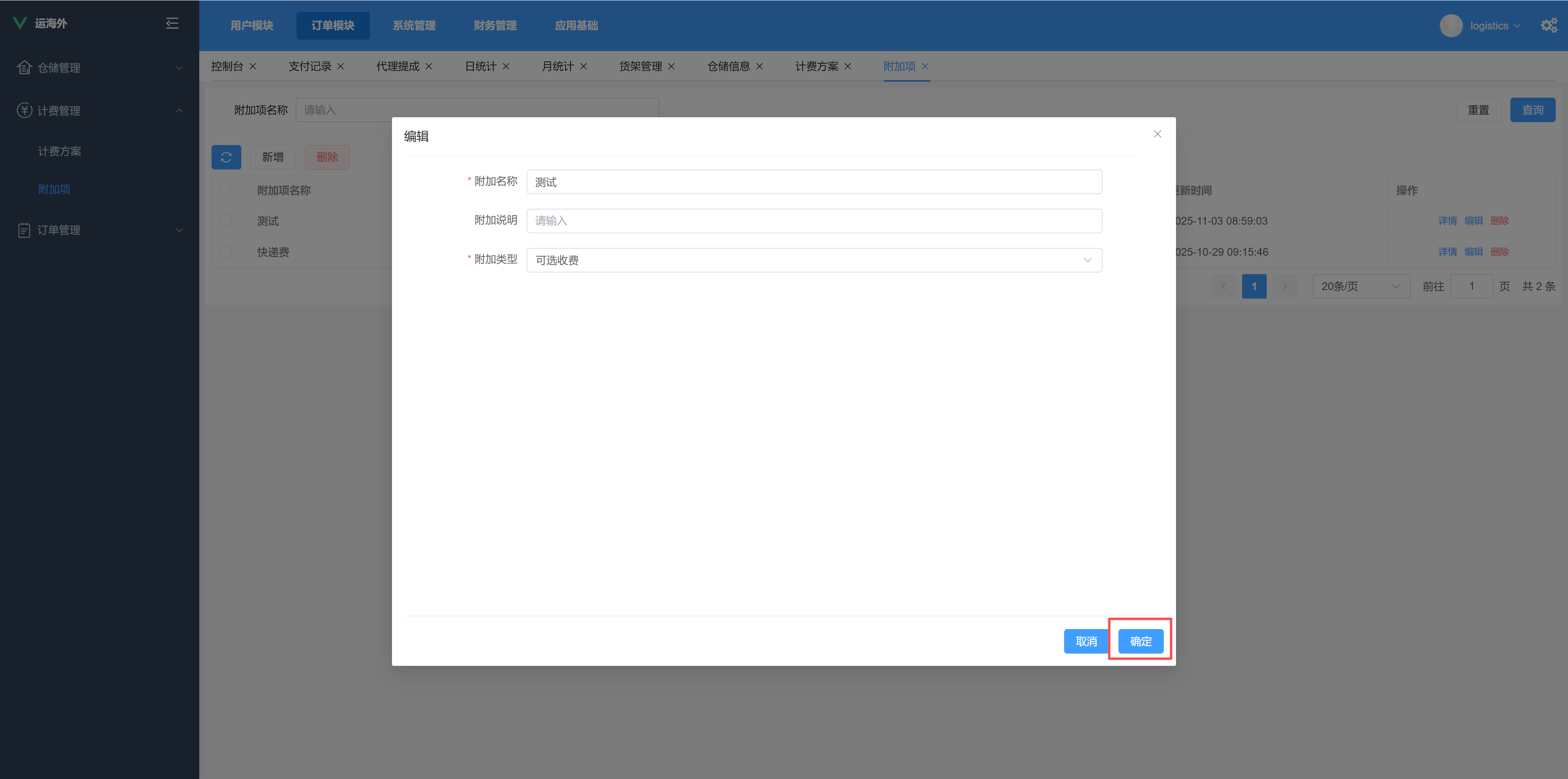Click the 订单管理 document icon in sidebar
This screenshot has height=779, width=1568.
24,230
